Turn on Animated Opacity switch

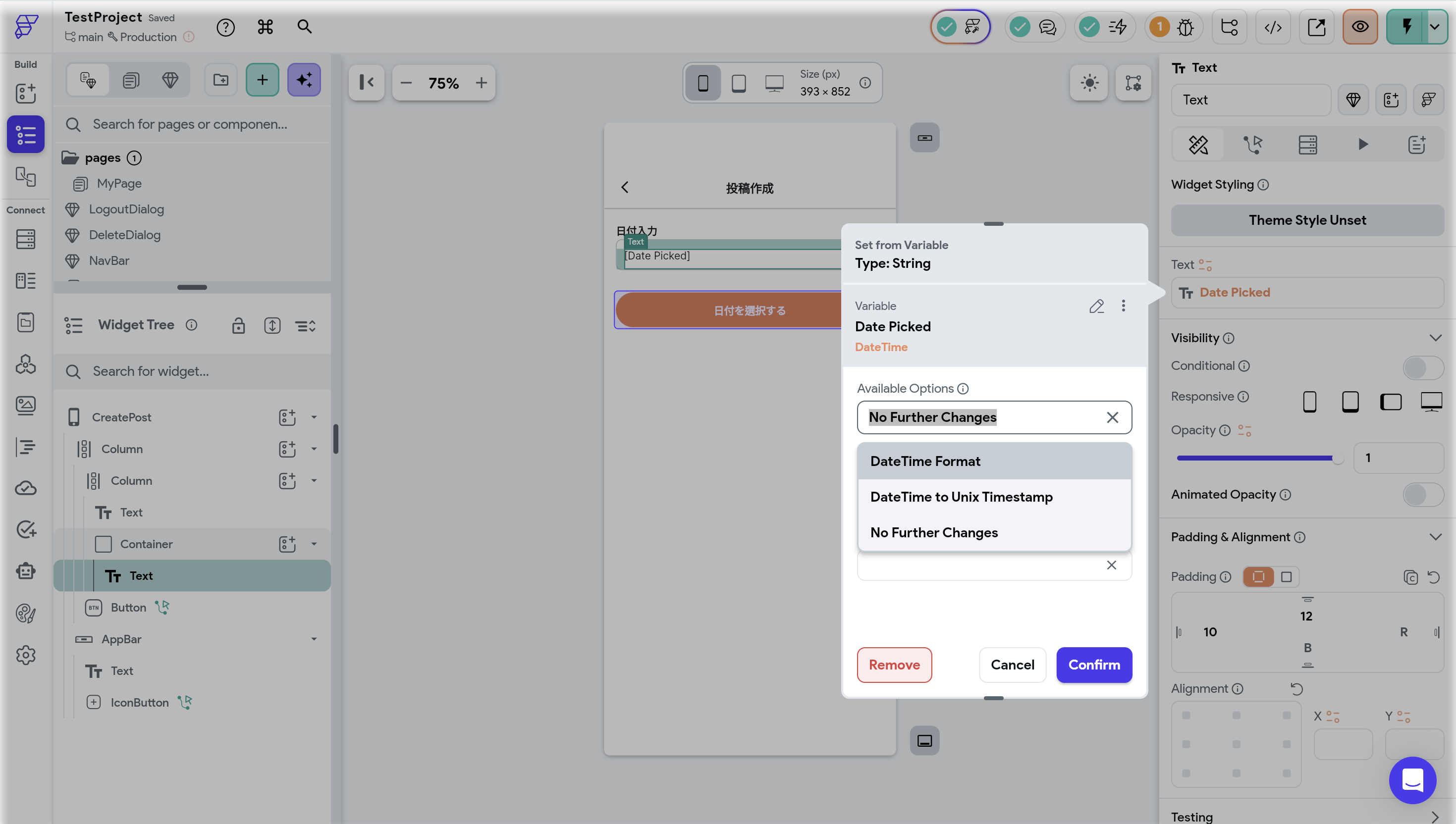click(x=1423, y=495)
